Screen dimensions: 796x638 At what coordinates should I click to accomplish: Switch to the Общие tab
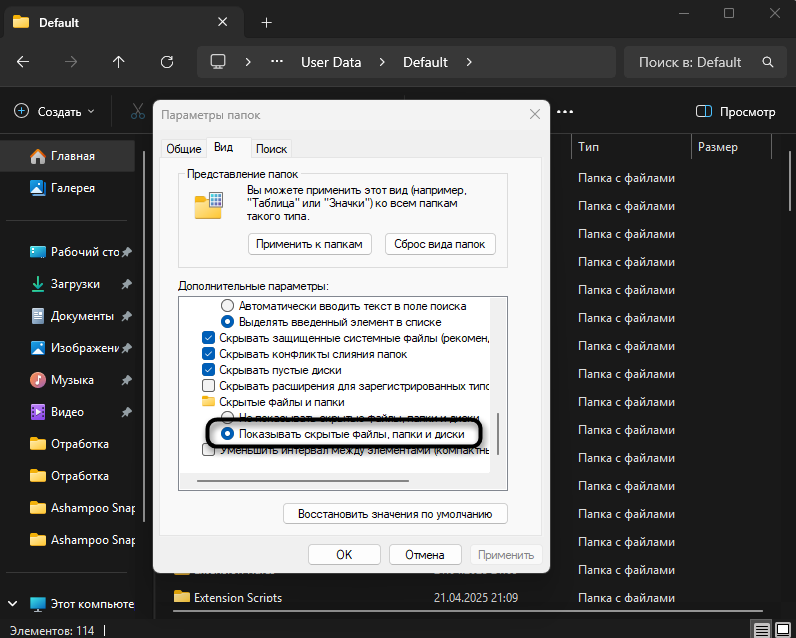pos(183,148)
